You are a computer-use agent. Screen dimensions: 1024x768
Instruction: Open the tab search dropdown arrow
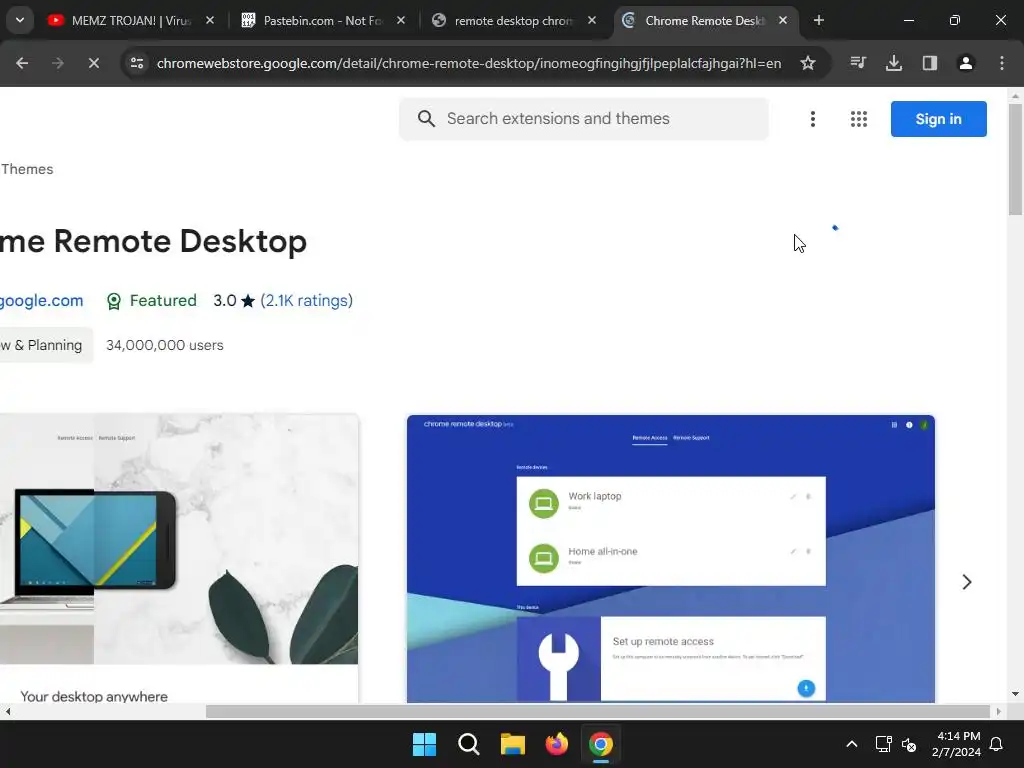(x=20, y=20)
